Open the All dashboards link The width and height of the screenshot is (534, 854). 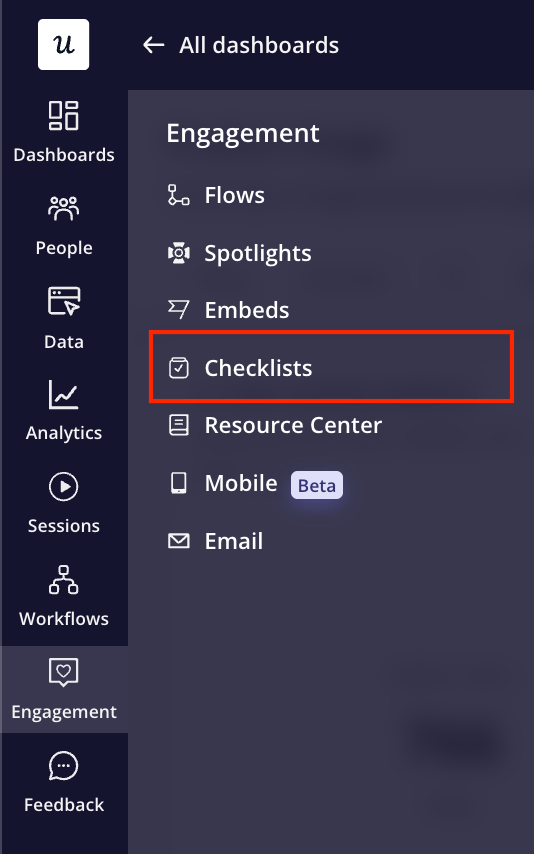pyautogui.click(x=259, y=45)
